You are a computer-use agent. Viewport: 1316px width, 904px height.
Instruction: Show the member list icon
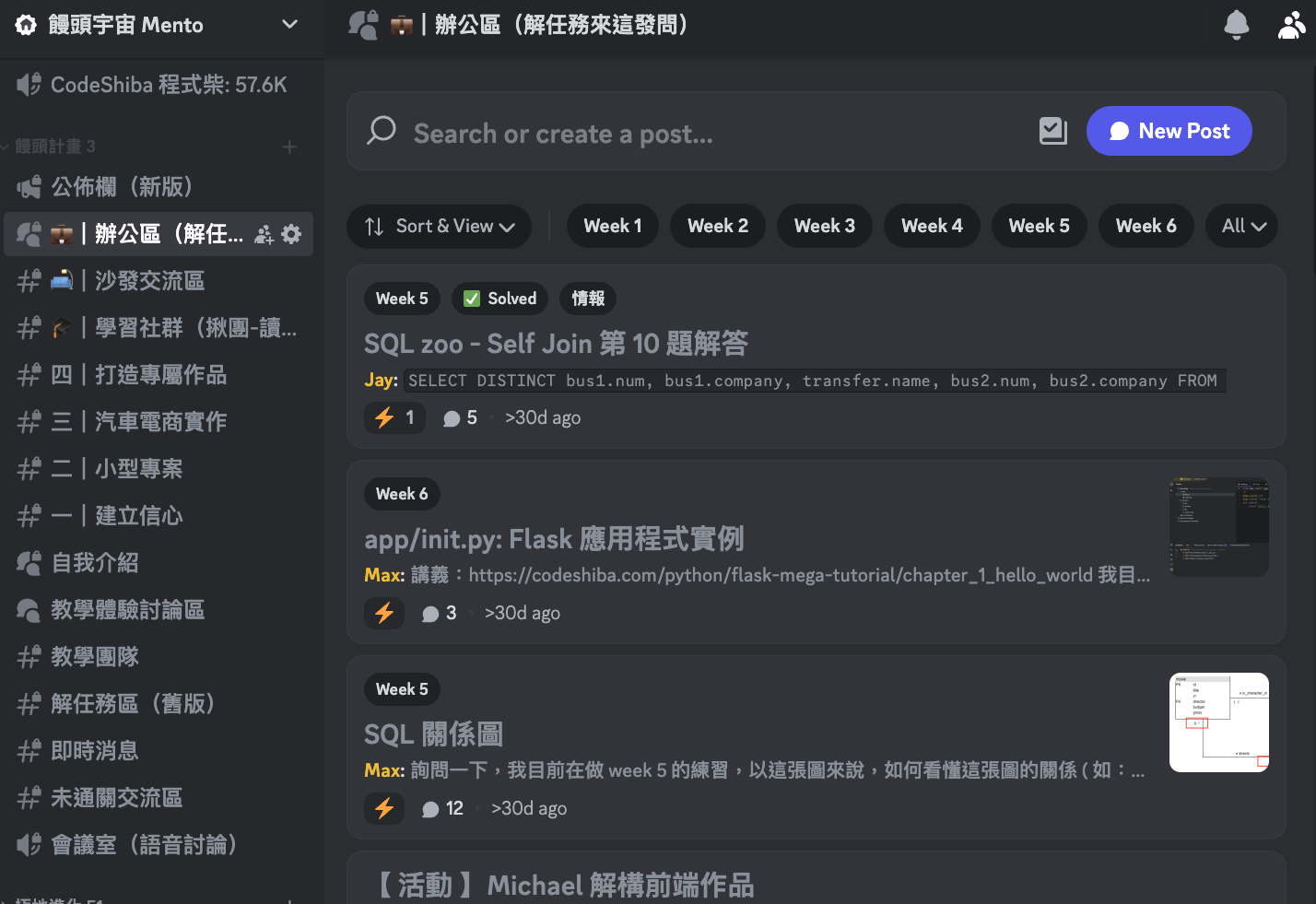(x=1291, y=25)
